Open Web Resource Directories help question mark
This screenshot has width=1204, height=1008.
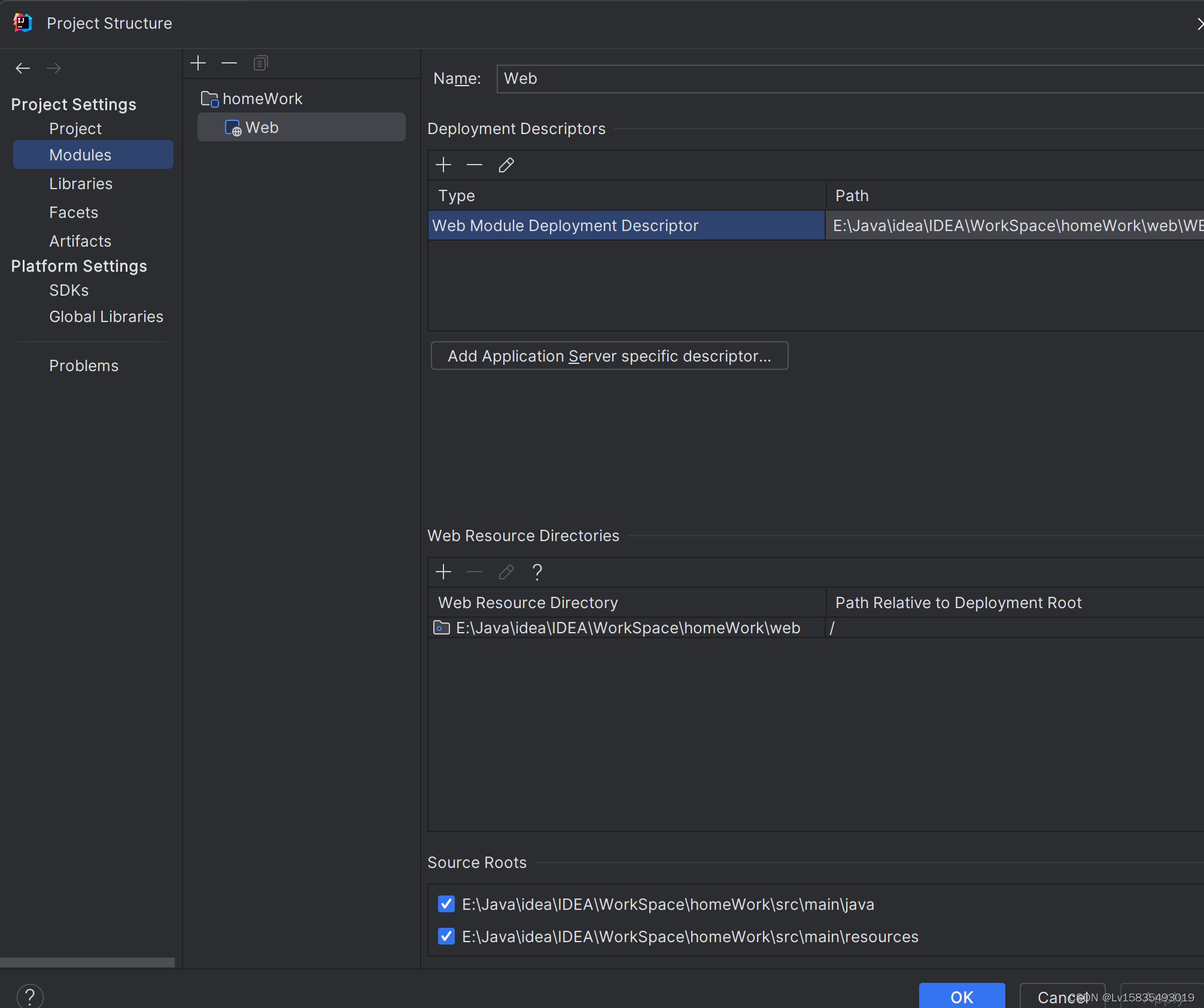click(537, 572)
